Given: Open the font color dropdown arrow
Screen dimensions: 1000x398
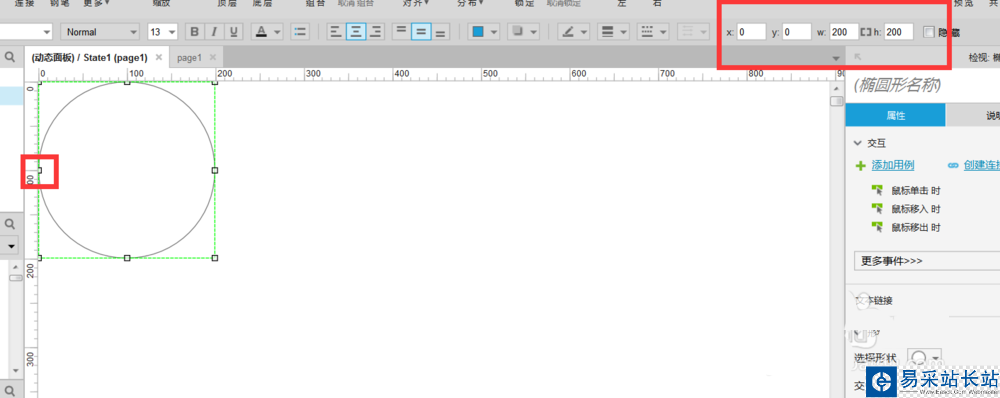Looking at the screenshot, I should pos(277,32).
